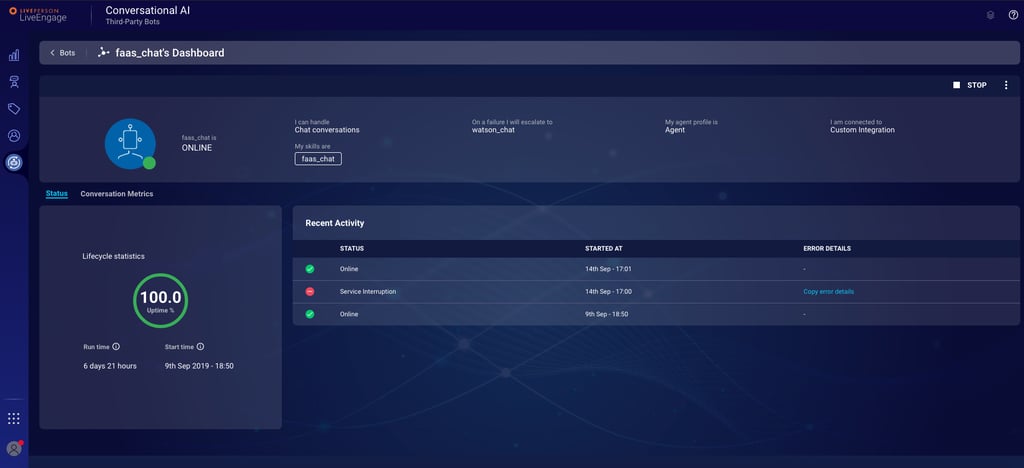Click the LivePerson LiveEngage logo
Viewport: 1024px width, 468px height.
click(x=38, y=14)
